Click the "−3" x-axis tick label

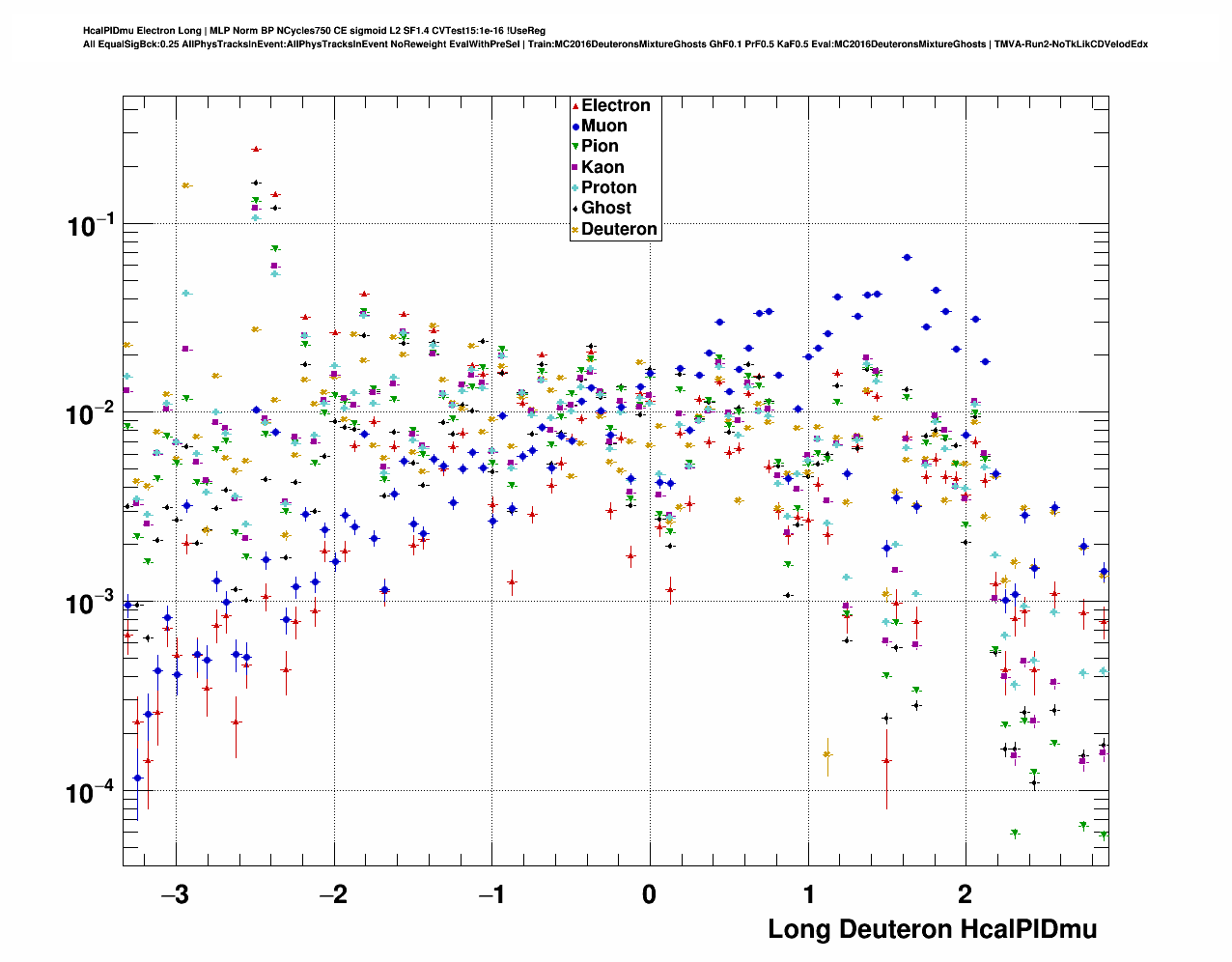click(x=175, y=894)
